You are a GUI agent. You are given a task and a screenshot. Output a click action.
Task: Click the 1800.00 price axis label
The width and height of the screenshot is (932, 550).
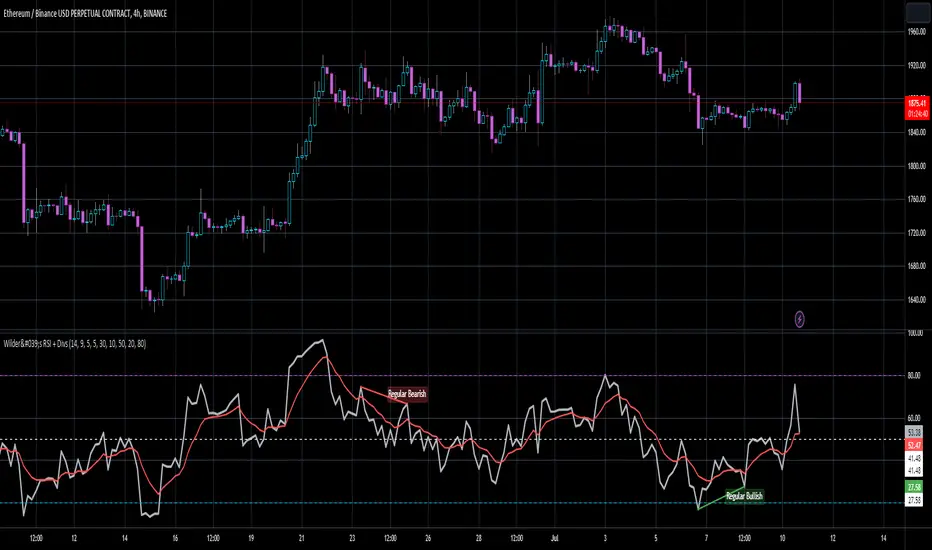pyautogui.click(x=917, y=166)
